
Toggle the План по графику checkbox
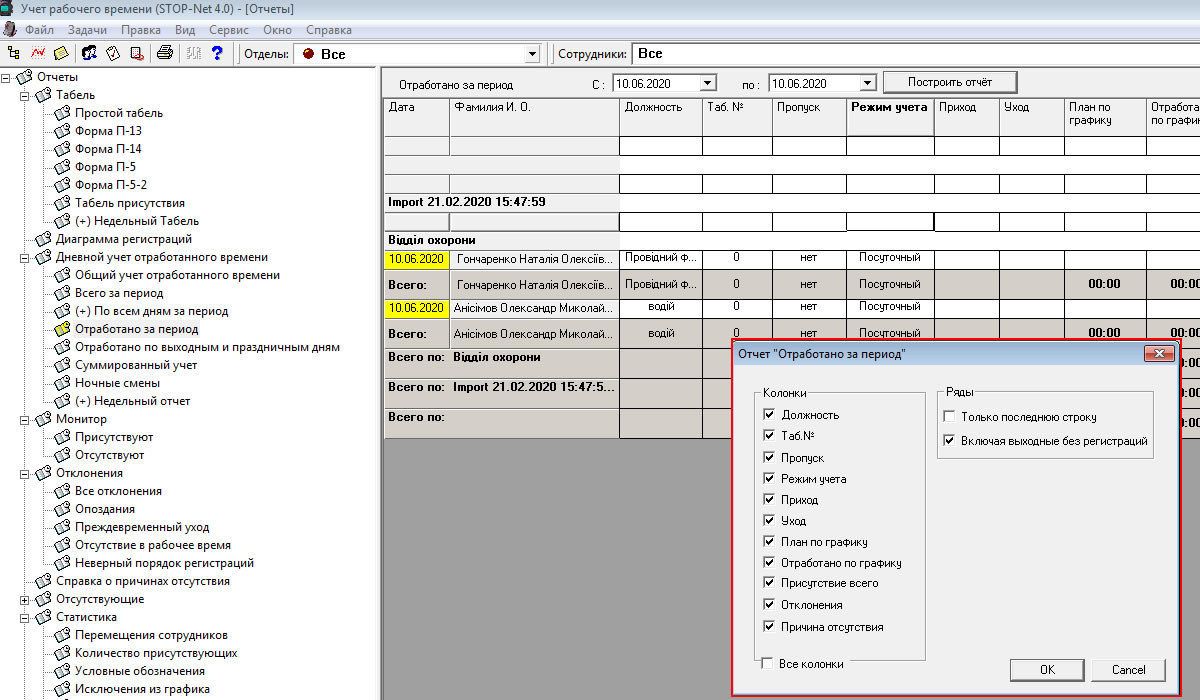[x=769, y=541]
